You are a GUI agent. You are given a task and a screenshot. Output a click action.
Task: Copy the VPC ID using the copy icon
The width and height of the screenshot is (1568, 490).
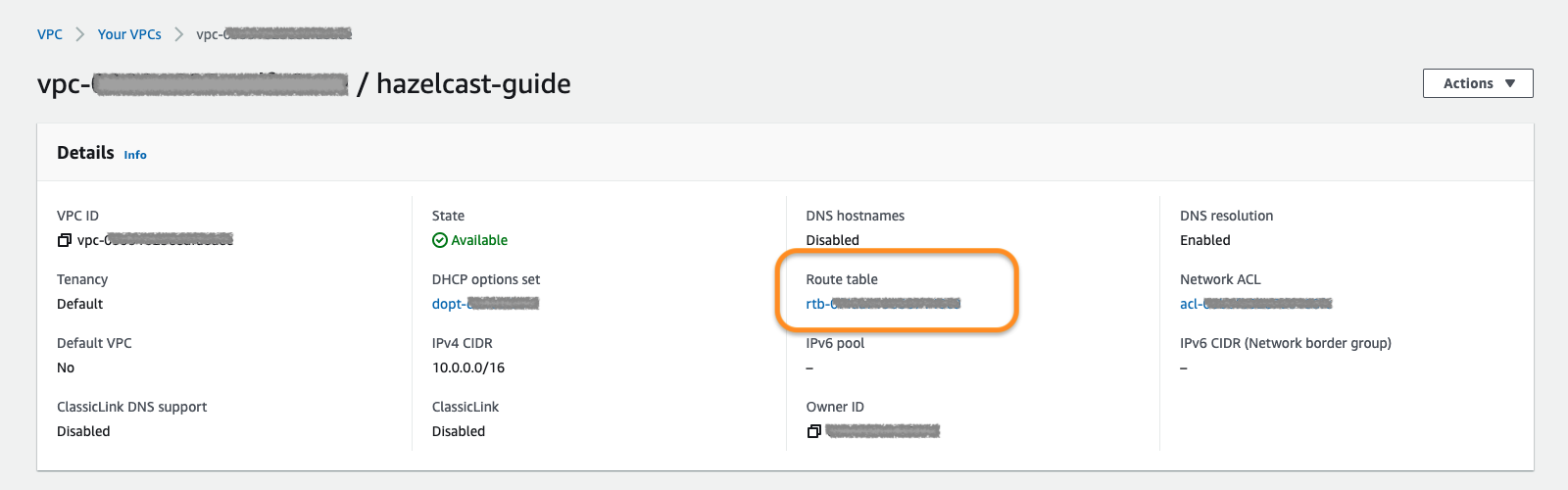(65, 240)
